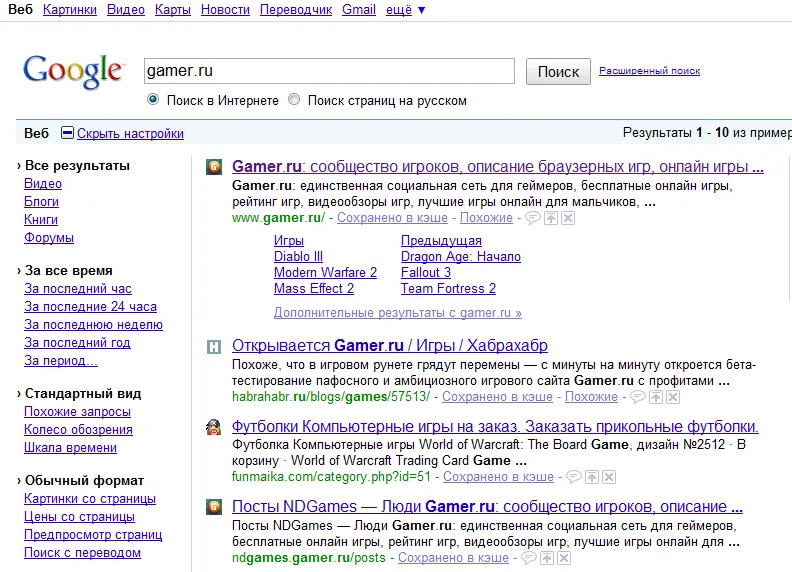The width and height of the screenshot is (792, 572).
Task: Click the search field containing 'gamer.ru'
Action: click(329, 71)
